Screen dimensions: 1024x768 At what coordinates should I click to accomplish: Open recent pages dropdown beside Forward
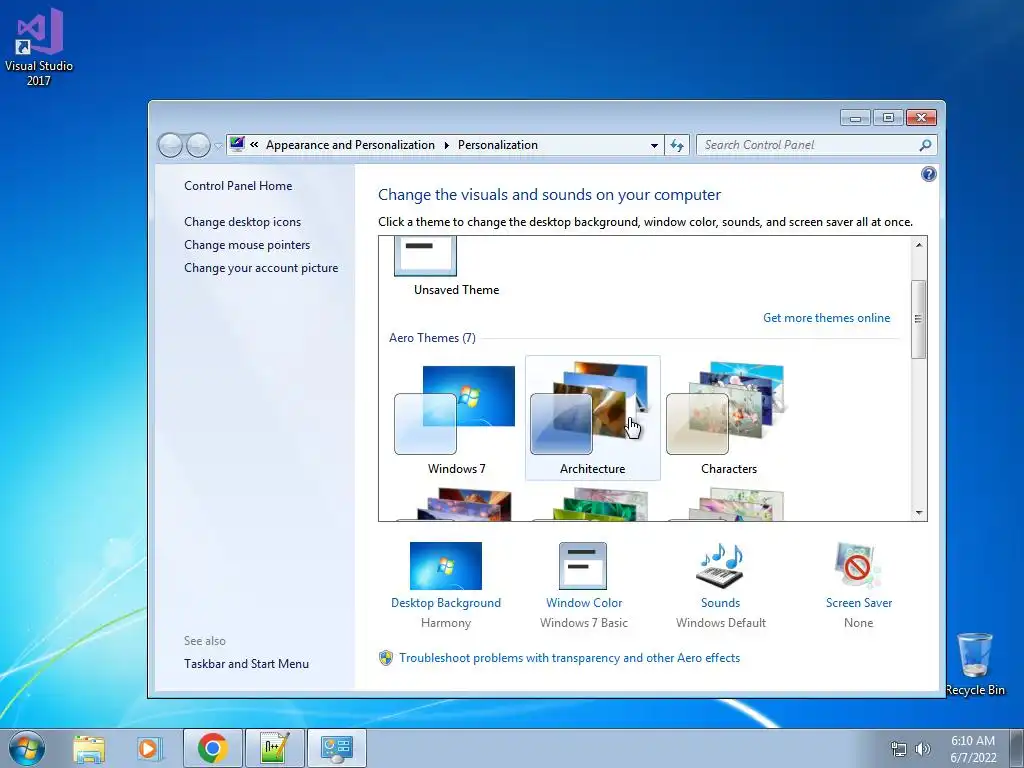click(218, 146)
